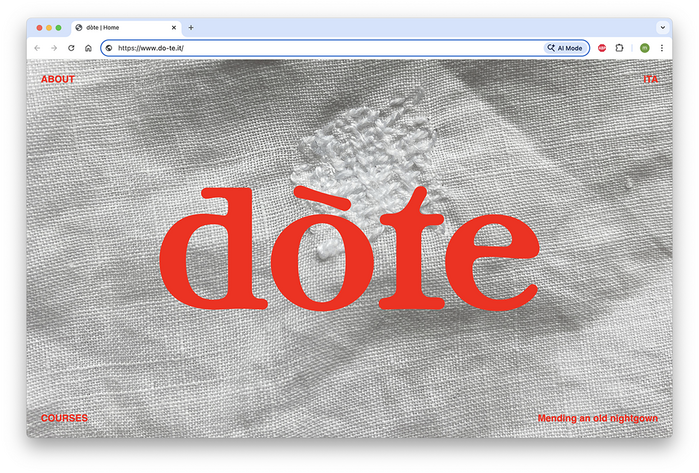
Task: Open the ABOUT page link
Action: 58,78
